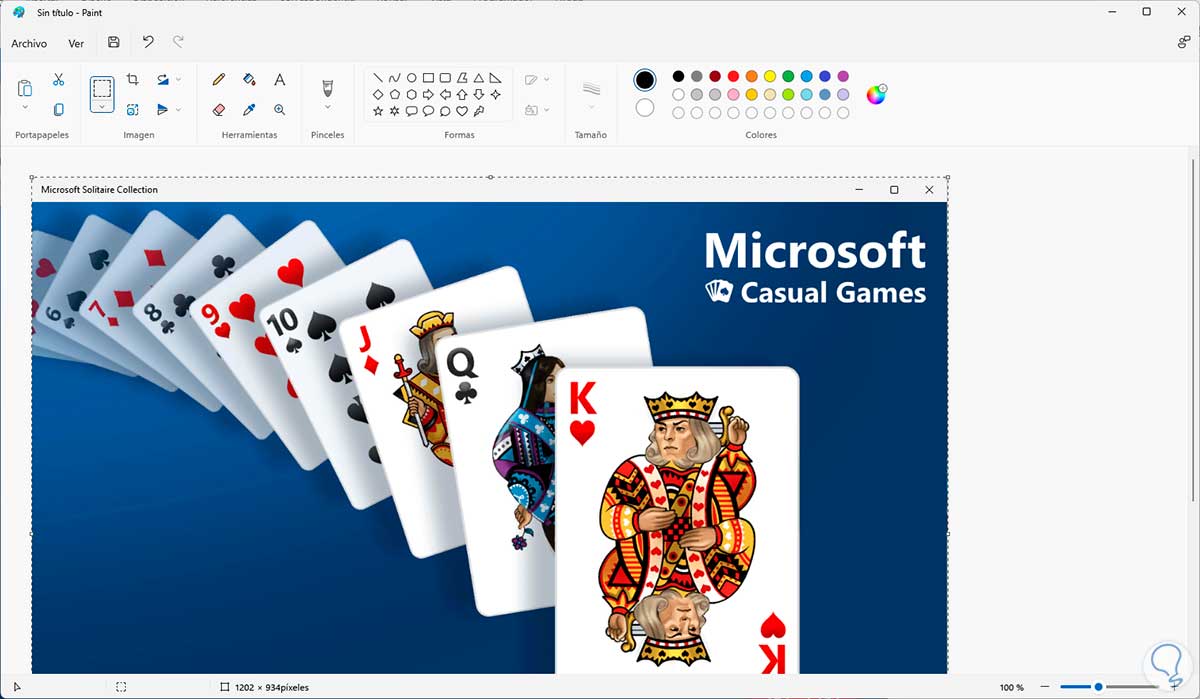Expand the Flip options chevron
Screen dimensions: 1200x699
[179, 109]
